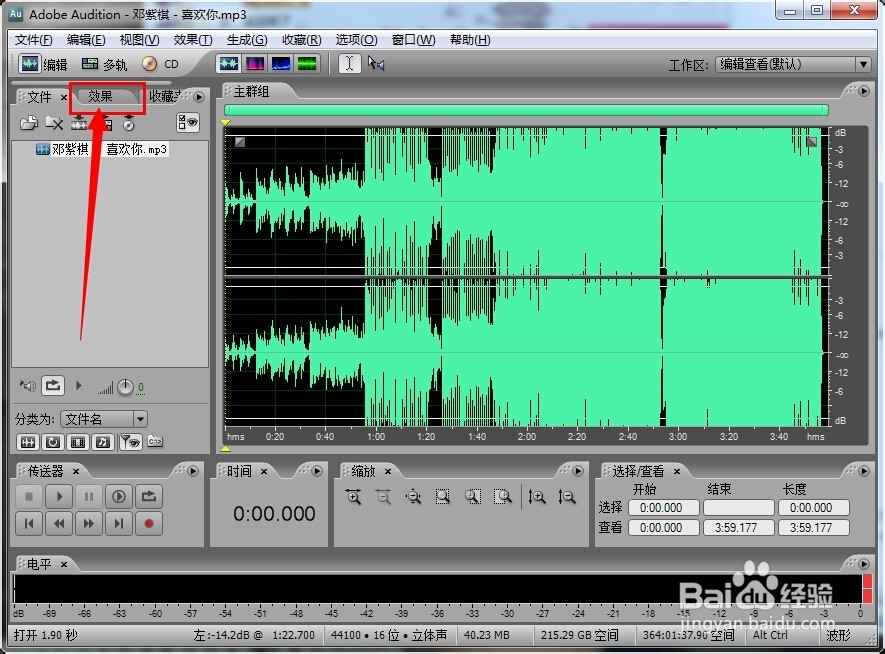Switch to the 收藏 panel tab

click(164, 96)
